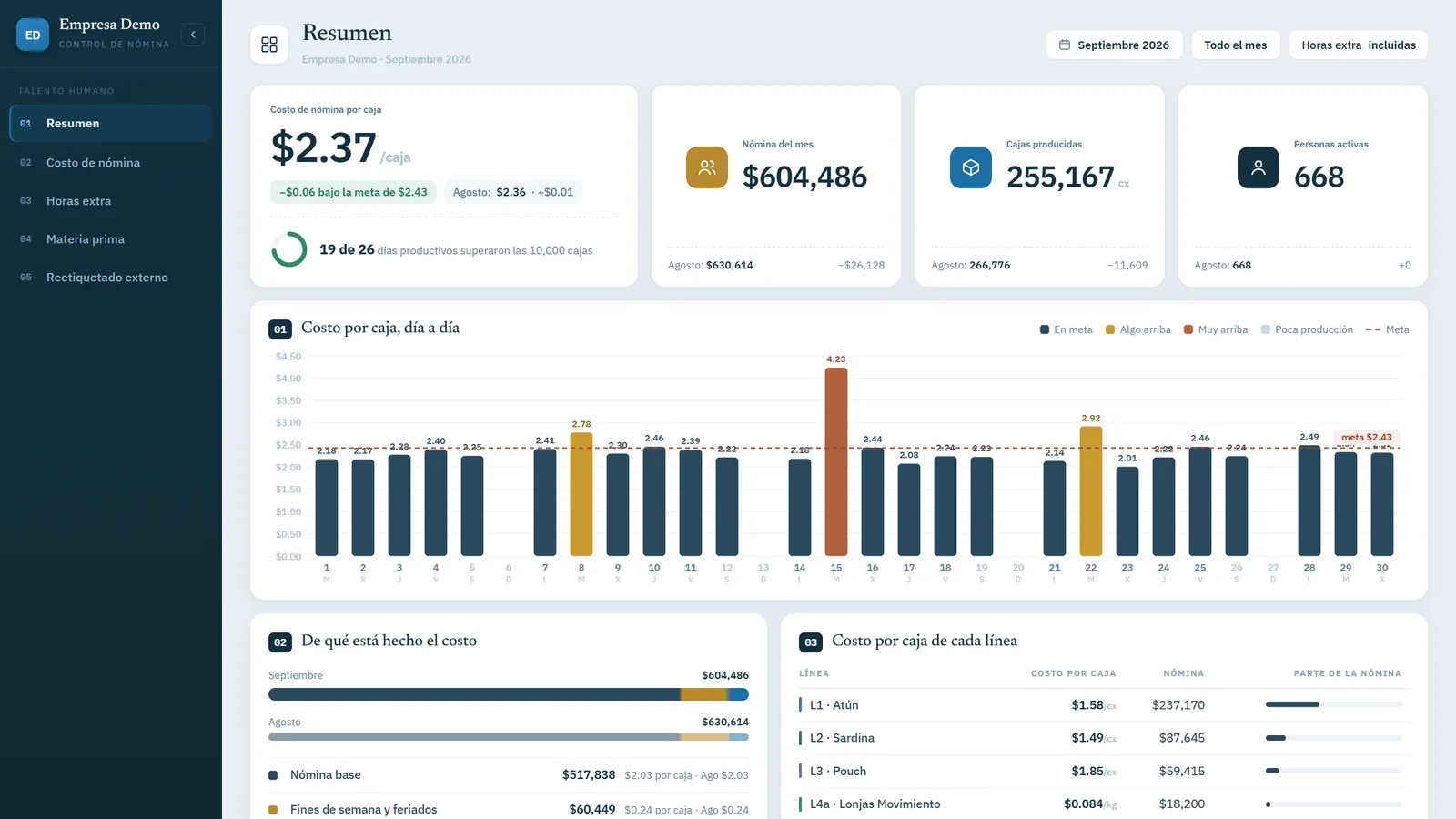Image resolution: width=1456 pixels, height=819 pixels.
Task: Go to Costo de nómina section
Action: 111,163
